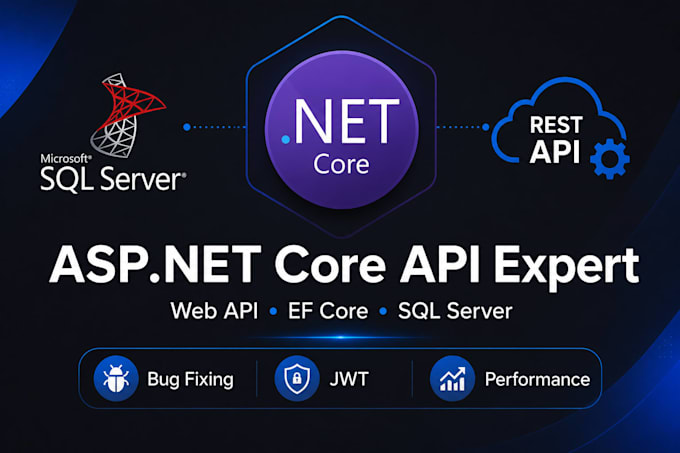Click the REST API cloud icon
Image resolution: width=680 pixels, height=453 pixels.
(560, 127)
